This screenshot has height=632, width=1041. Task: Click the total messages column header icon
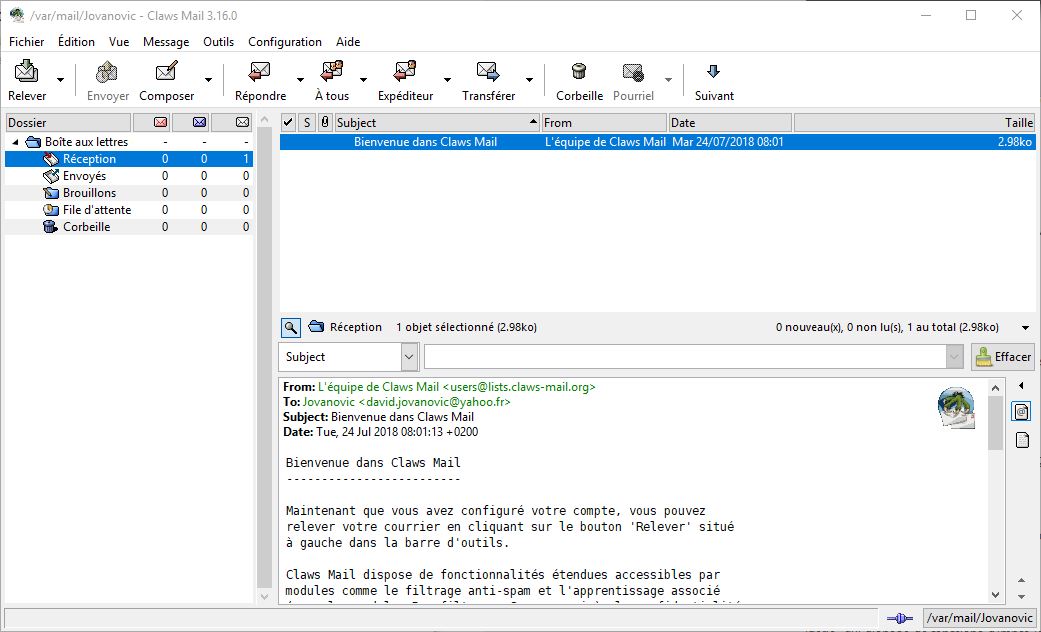point(242,122)
